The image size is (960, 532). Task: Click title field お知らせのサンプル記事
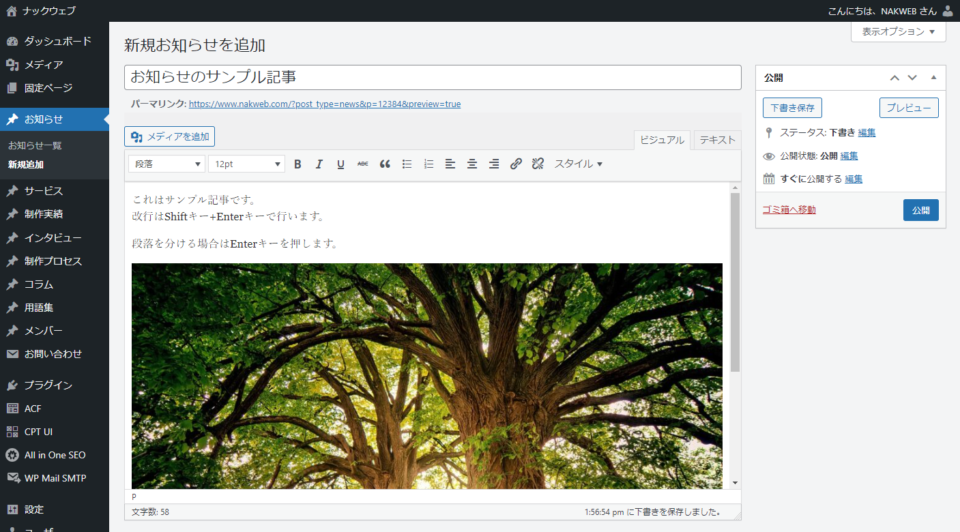(x=433, y=78)
